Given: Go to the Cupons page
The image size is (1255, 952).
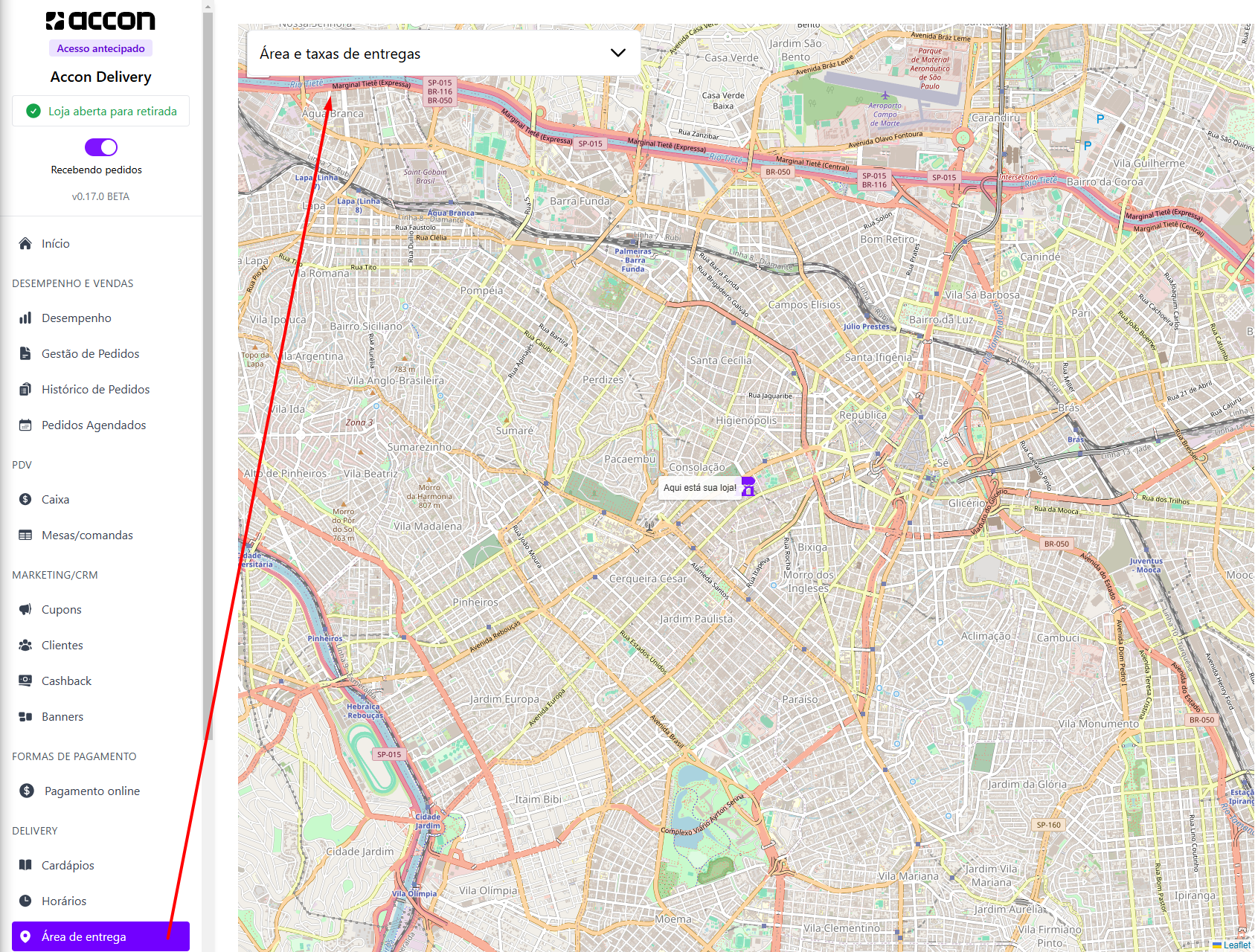Looking at the screenshot, I should click(101, 609).
